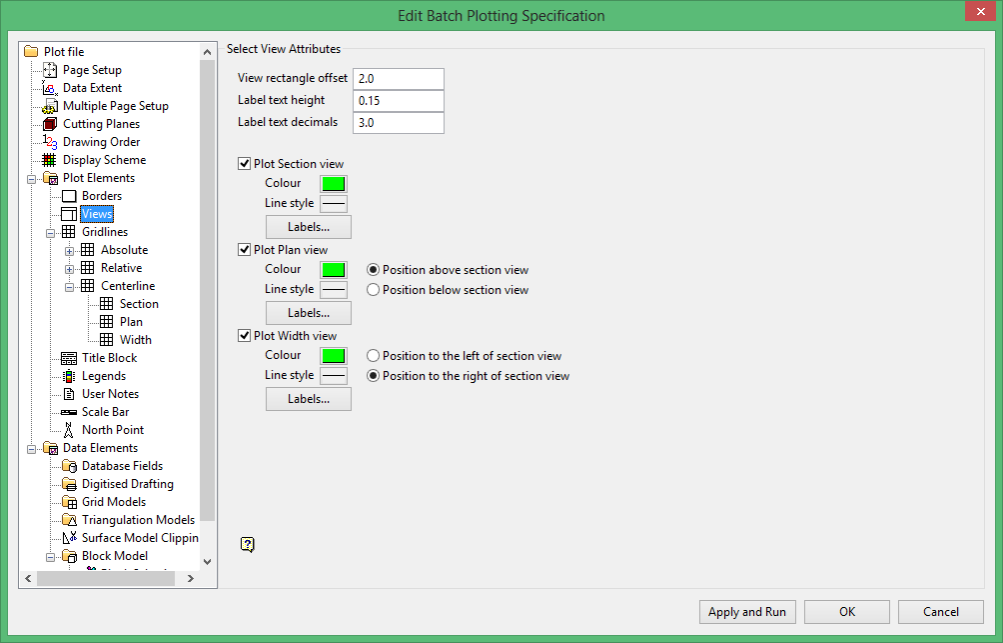
Task: Expand the Absolute gridlines node
Action: 69,251
